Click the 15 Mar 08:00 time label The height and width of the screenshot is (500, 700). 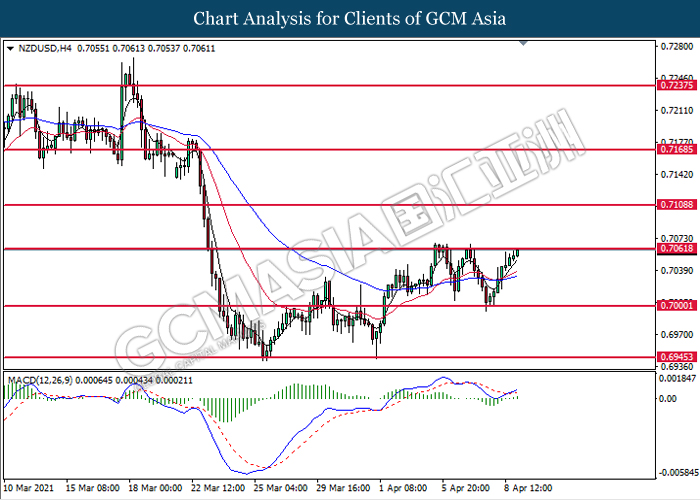point(92,488)
